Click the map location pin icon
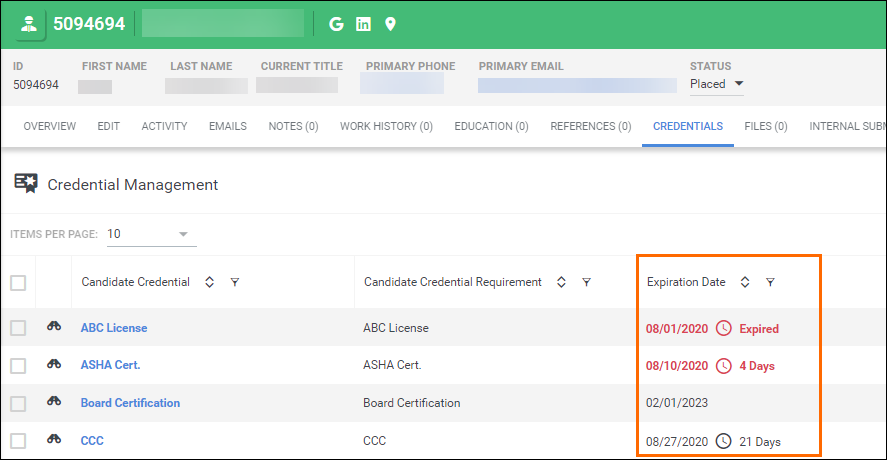887x460 pixels. pyautogui.click(x=390, y=24)
